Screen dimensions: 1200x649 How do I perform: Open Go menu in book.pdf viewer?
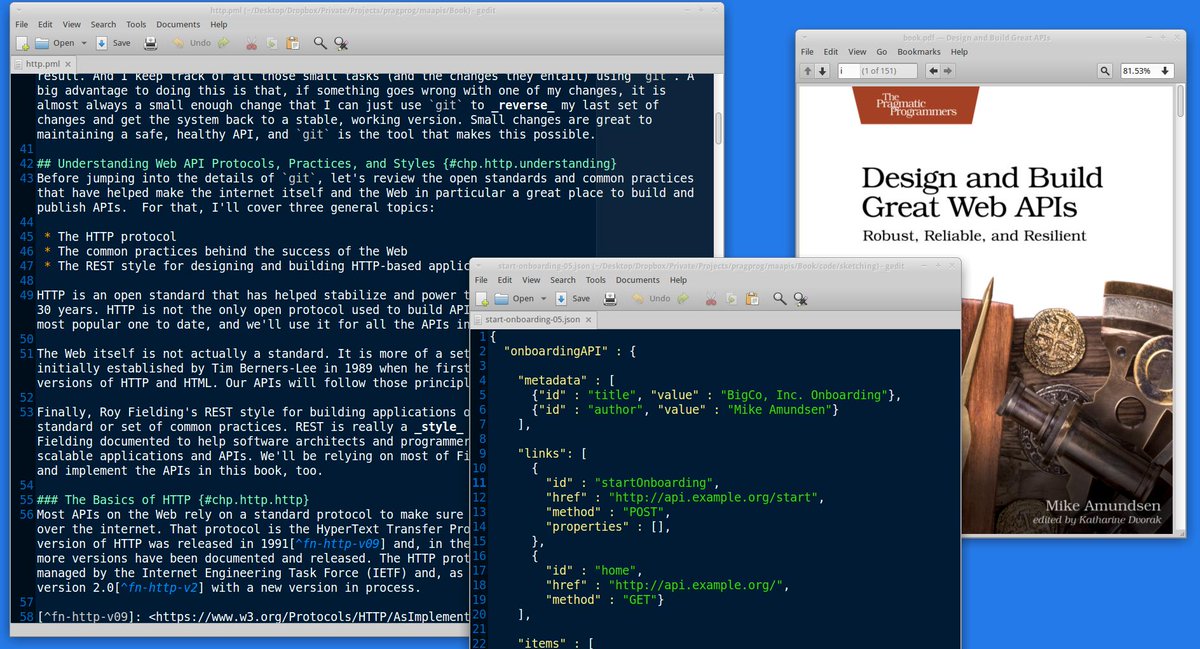[x=882, y=52]
